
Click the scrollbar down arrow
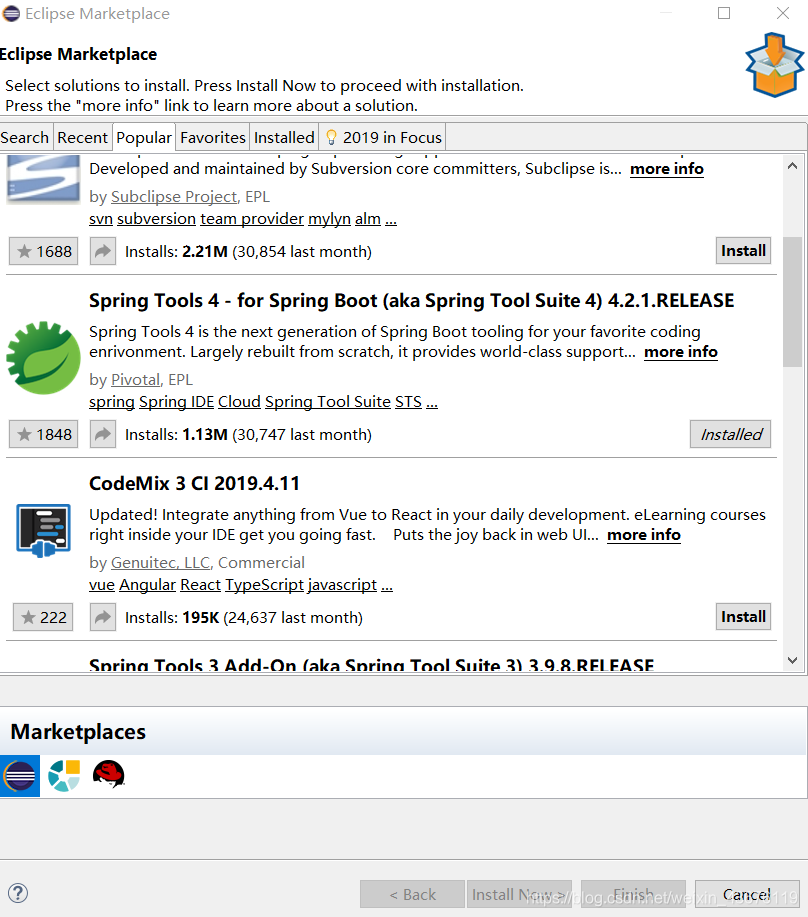pos(792,660)
